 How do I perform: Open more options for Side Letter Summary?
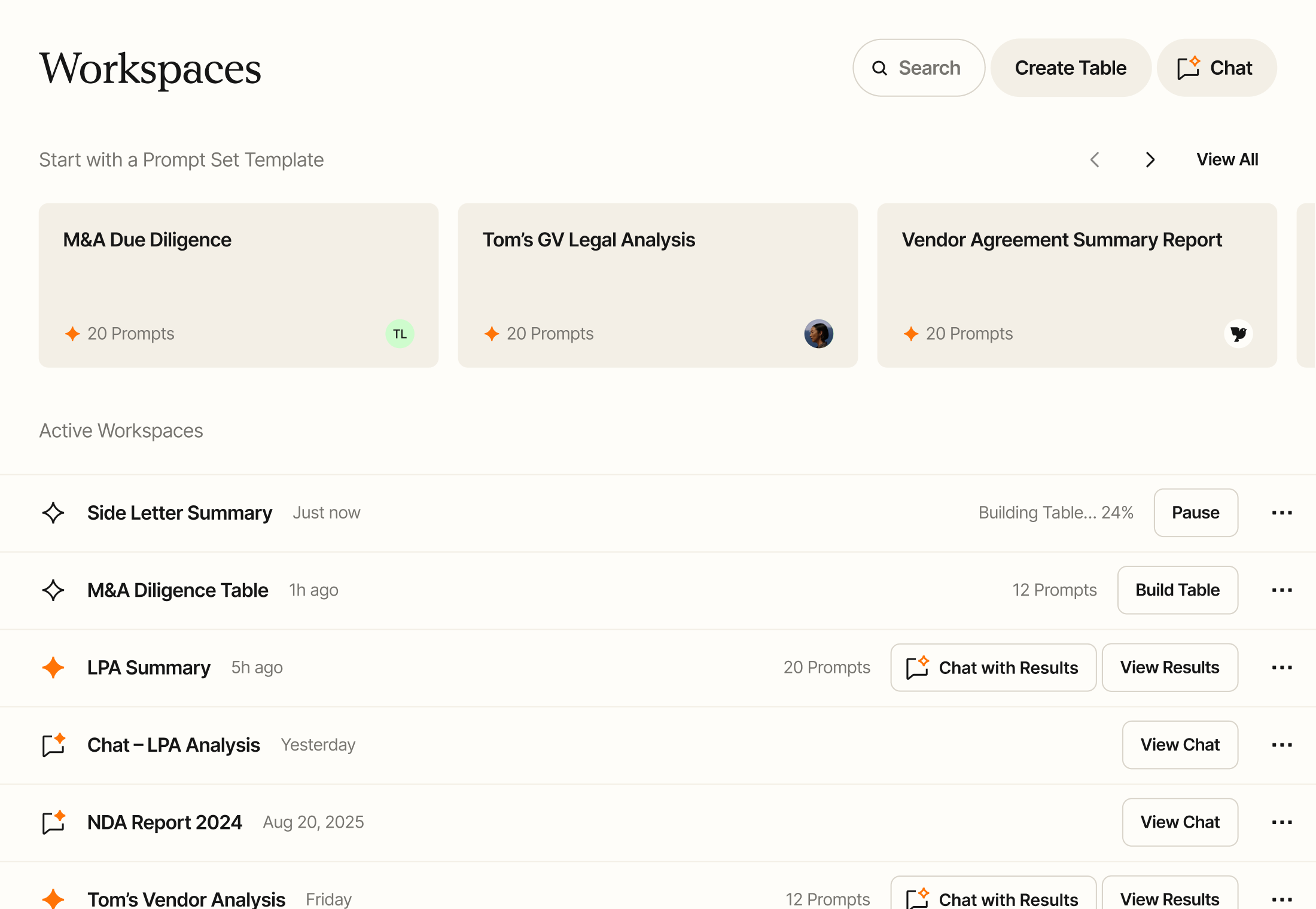(x=1282, y=513)
